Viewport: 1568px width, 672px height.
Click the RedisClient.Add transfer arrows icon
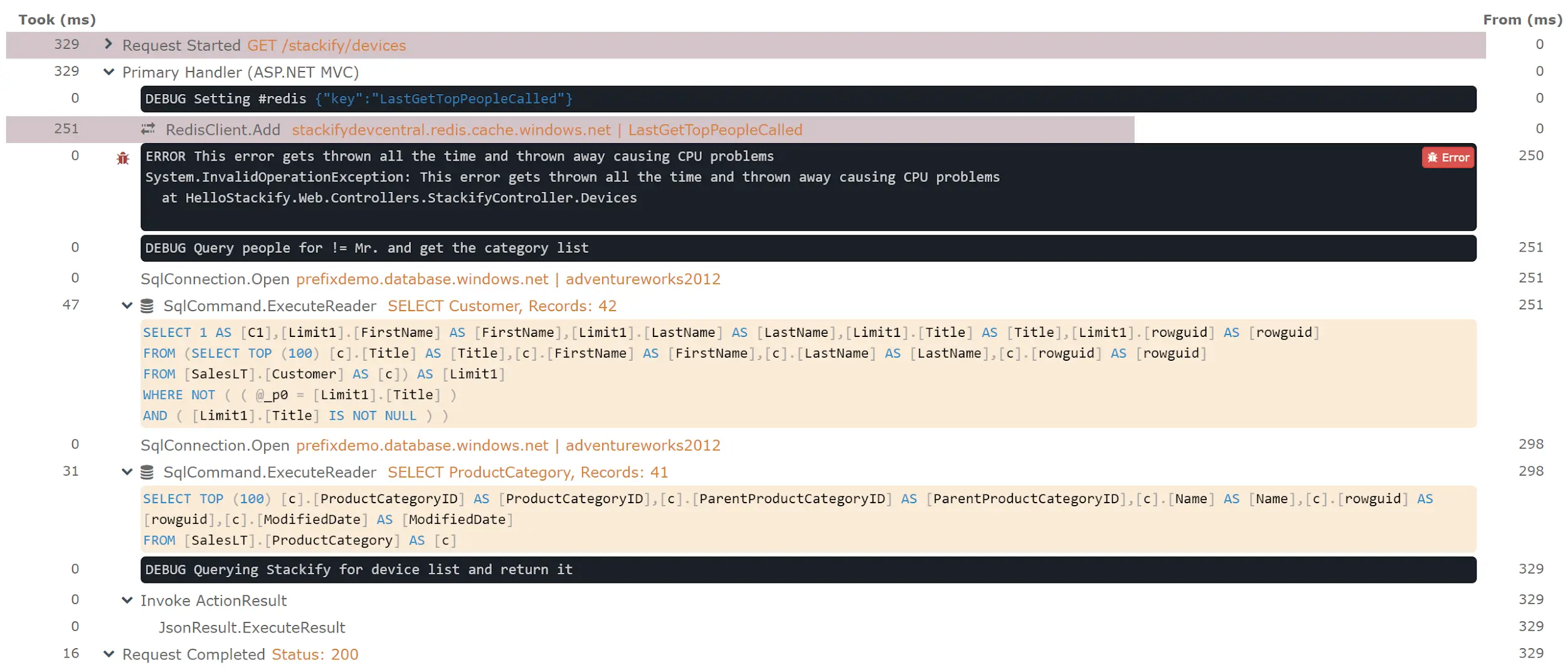148,129
